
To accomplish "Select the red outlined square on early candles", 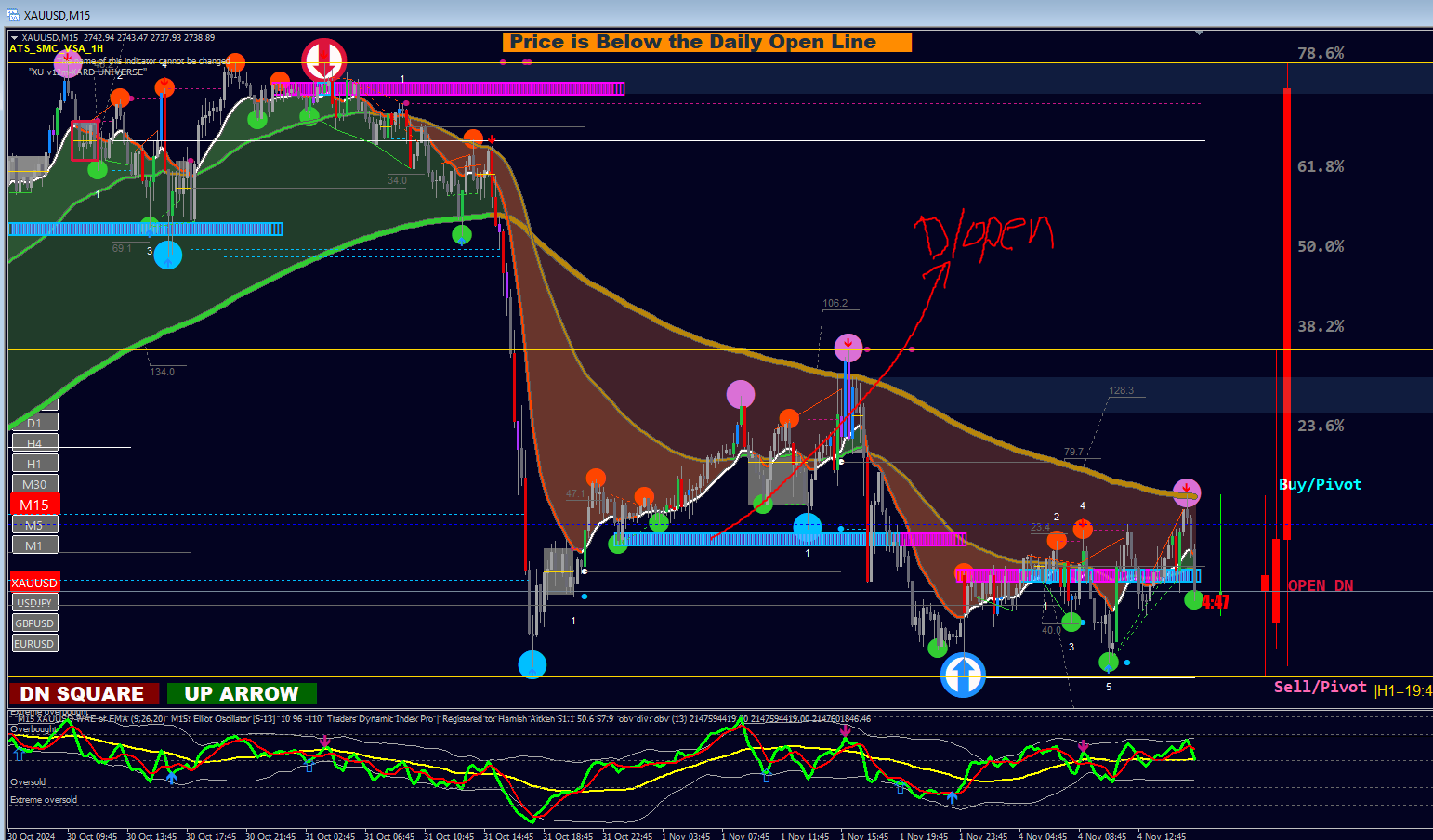I will click(85, 140).
